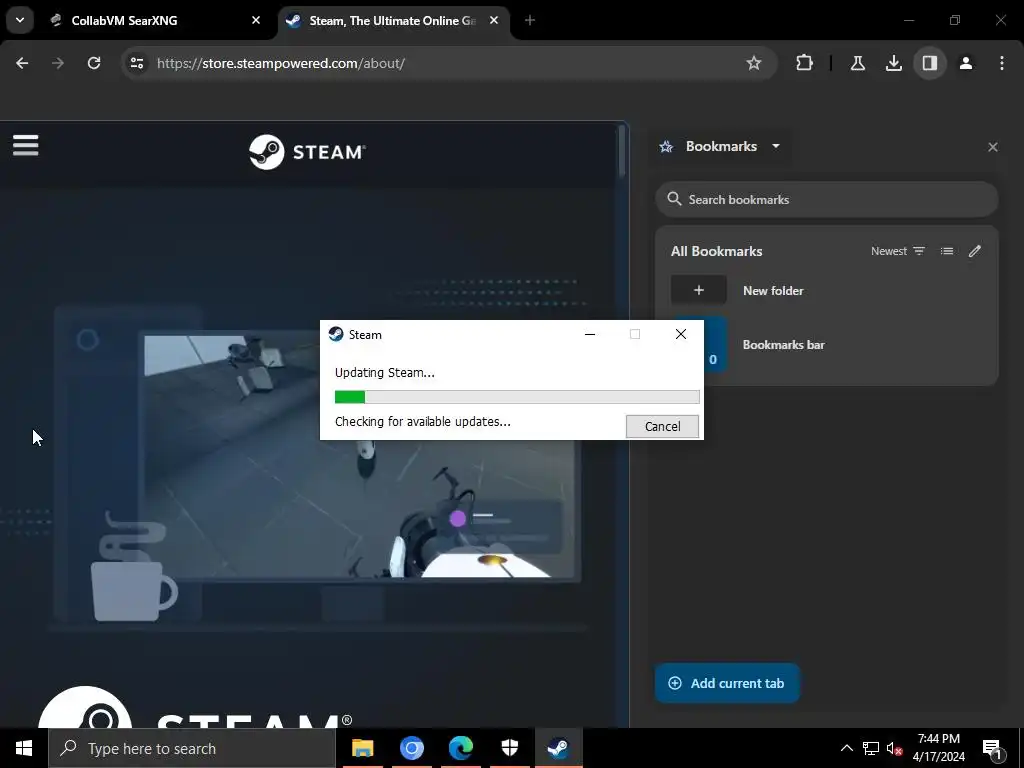Viewport: 1024px width, 768px height.
Task: Open the Newest sort dropdown
Action: 898,251
